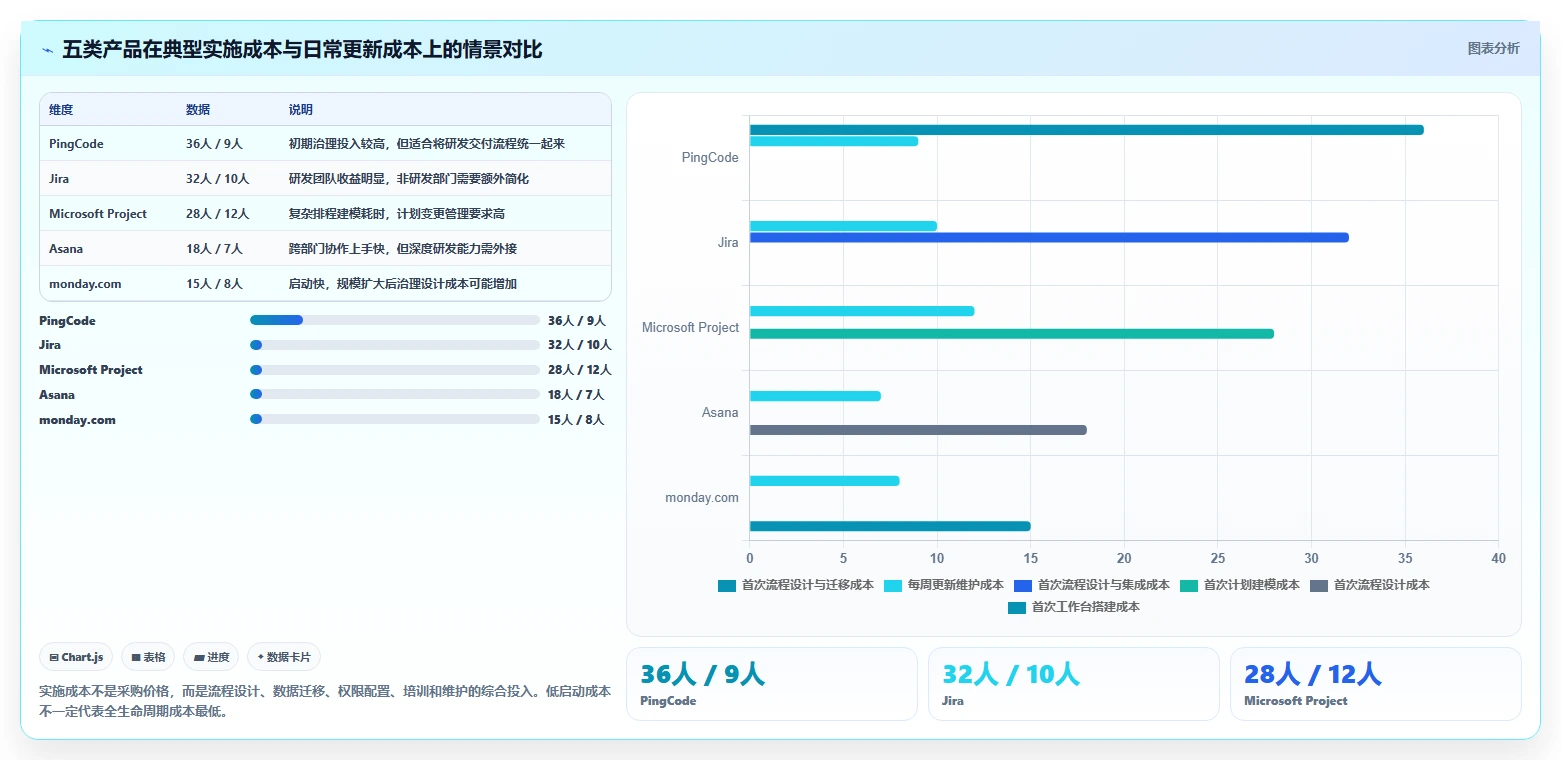Image resolution: width=1561 pixels, height=760 pixels.
Task: Toggle legend swatch for 首次计划建模成本
Action: click(x=1189, y=585)
